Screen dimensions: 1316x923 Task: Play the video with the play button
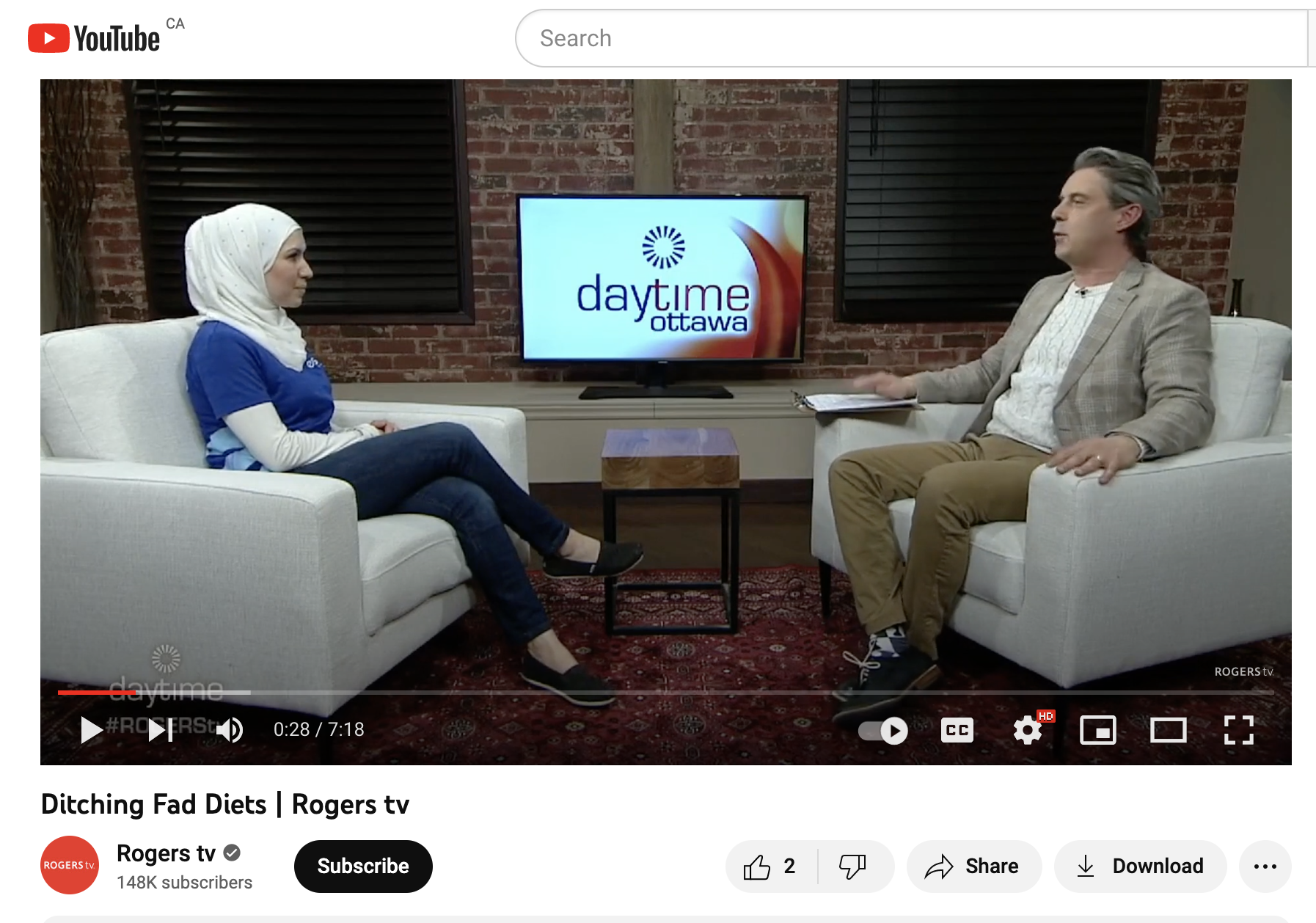(x=91, y=729)
